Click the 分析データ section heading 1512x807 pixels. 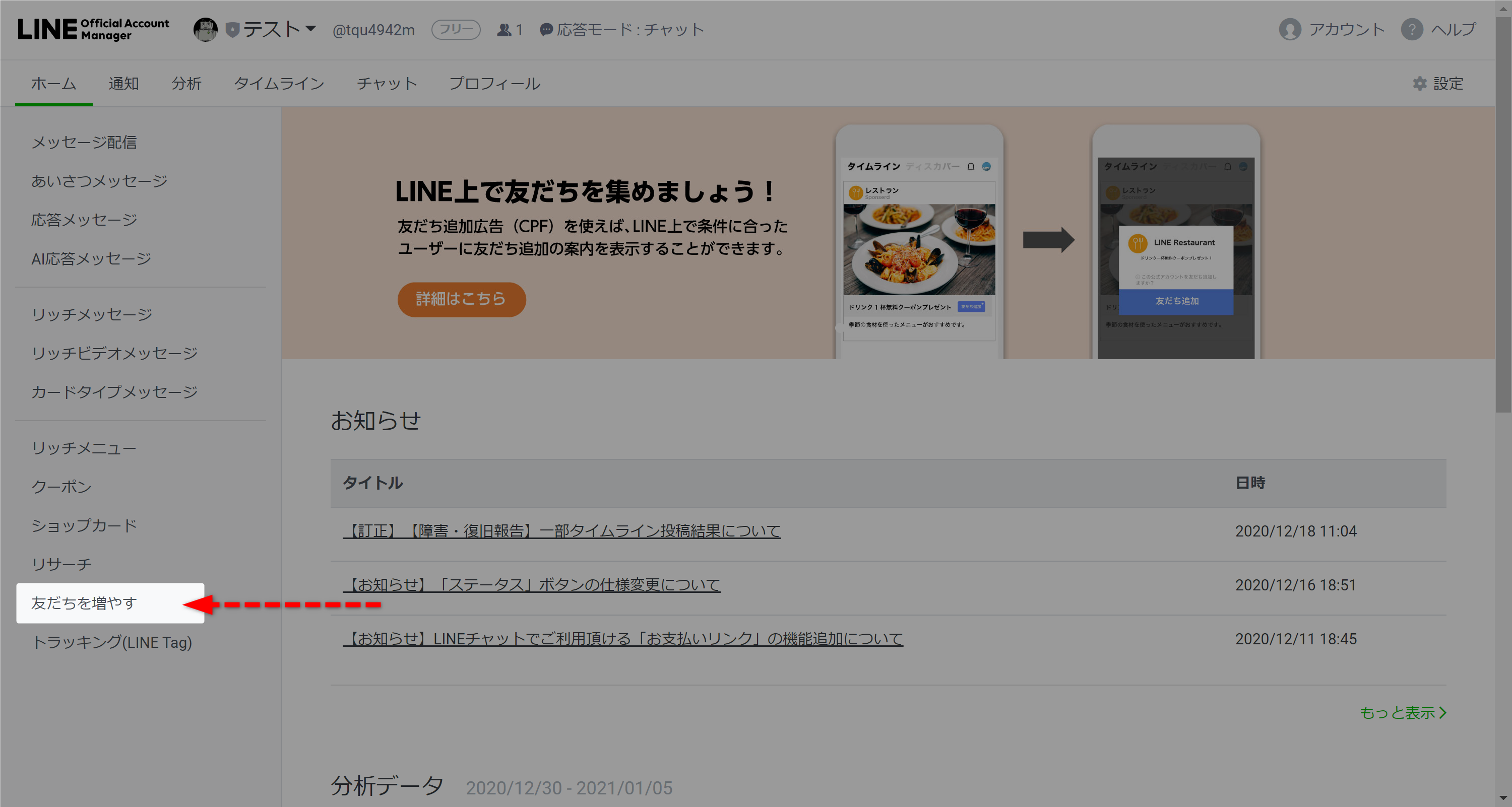(388, 786)
